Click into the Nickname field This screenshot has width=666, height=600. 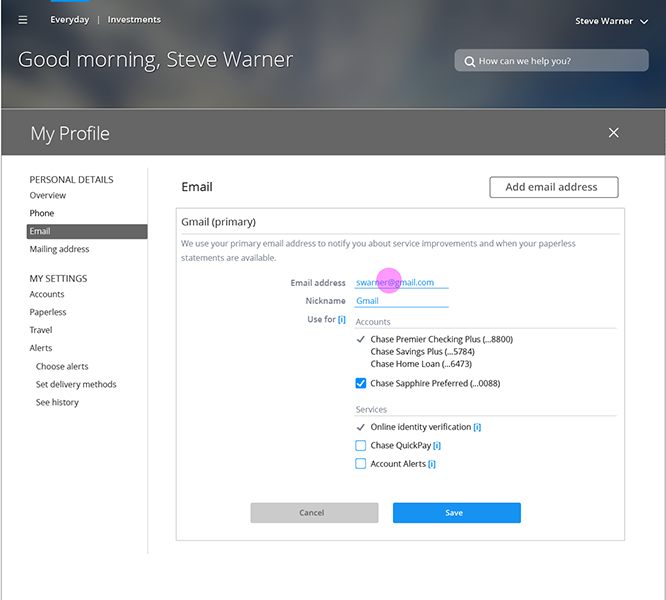pos(401,301)
